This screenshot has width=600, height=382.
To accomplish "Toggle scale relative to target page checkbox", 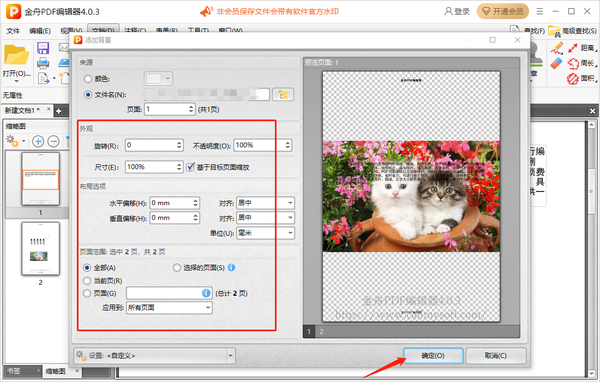I will [191, 167].
